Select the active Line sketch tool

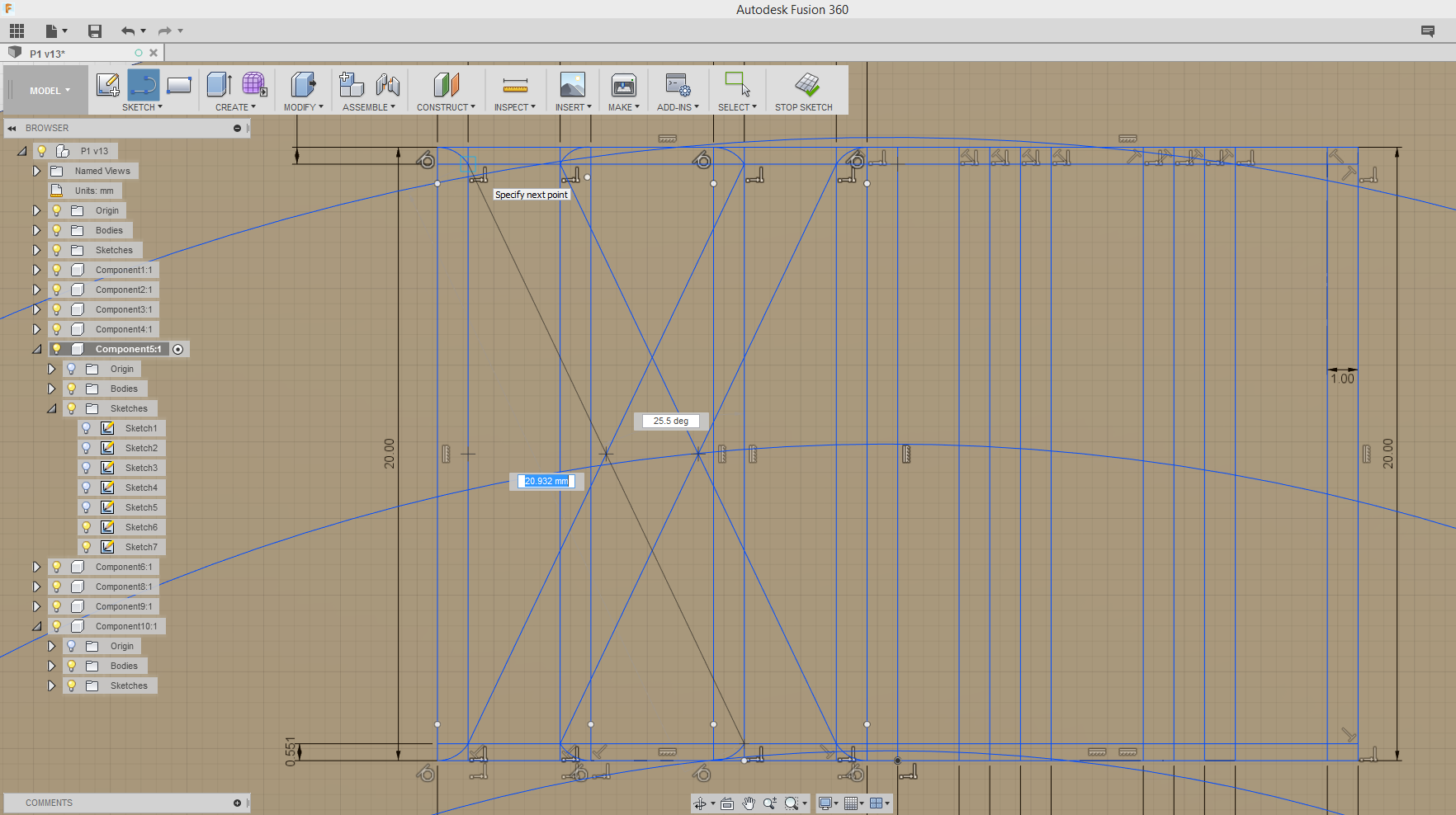pyautogui.click(x=144, y=85)
